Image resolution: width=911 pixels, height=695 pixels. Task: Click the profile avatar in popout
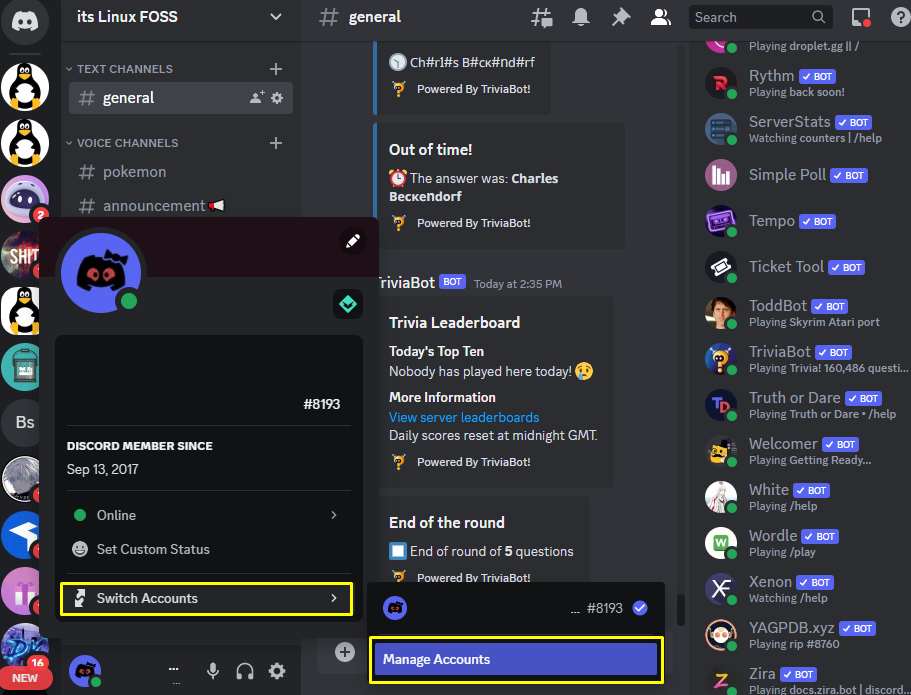click(101, 273)
